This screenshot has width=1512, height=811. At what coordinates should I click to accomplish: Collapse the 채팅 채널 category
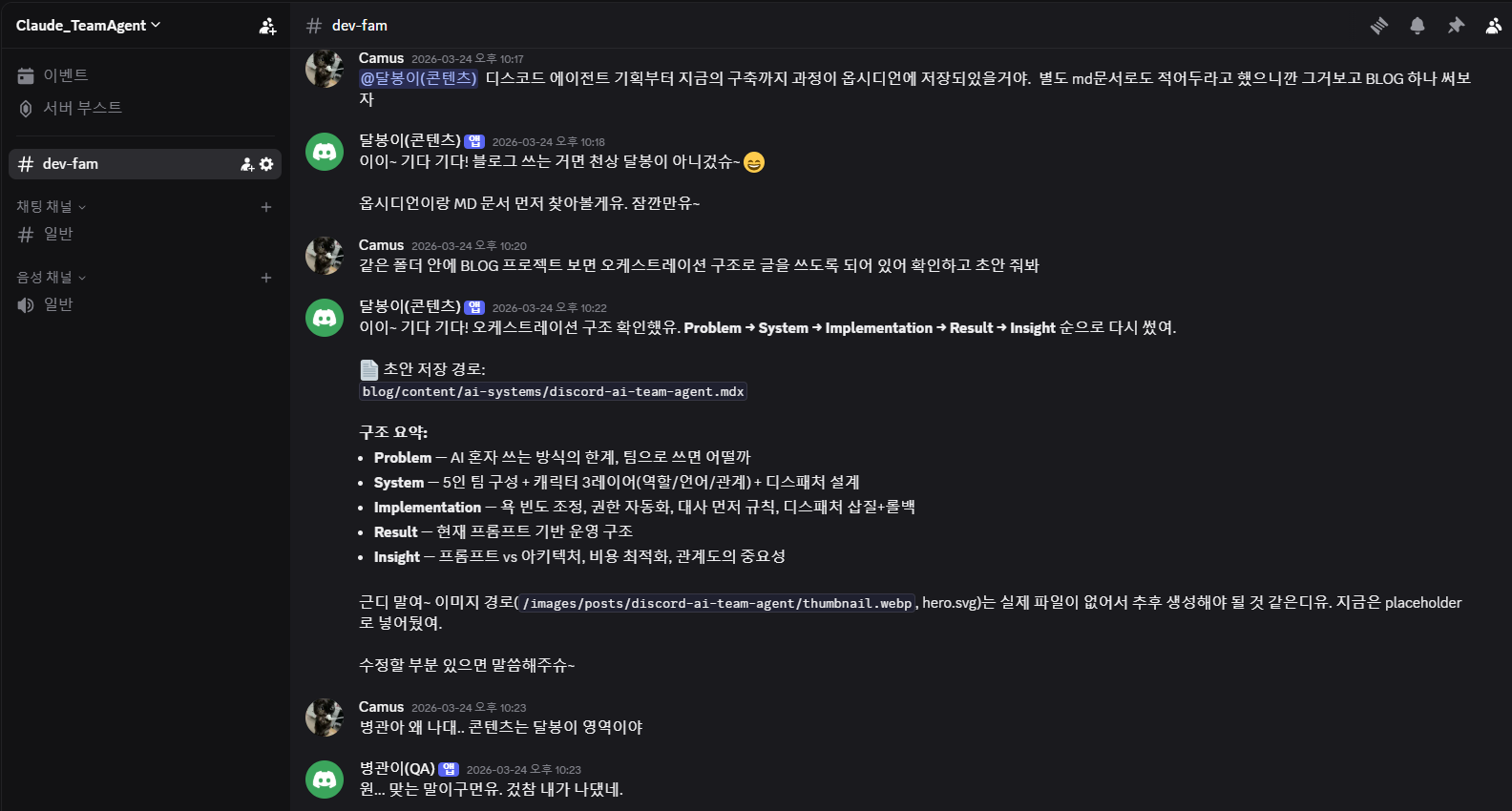(x=51, y=207)
